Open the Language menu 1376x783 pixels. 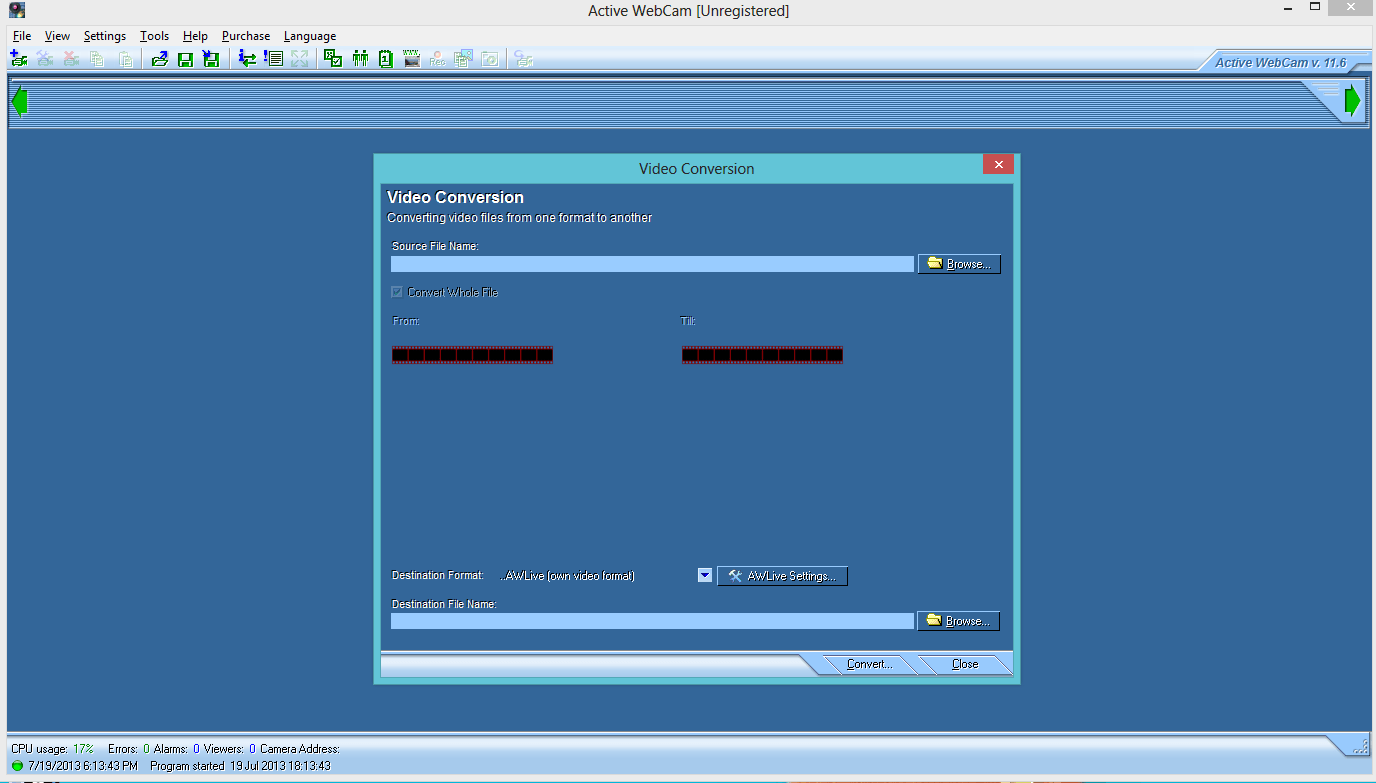click(309, 36)
